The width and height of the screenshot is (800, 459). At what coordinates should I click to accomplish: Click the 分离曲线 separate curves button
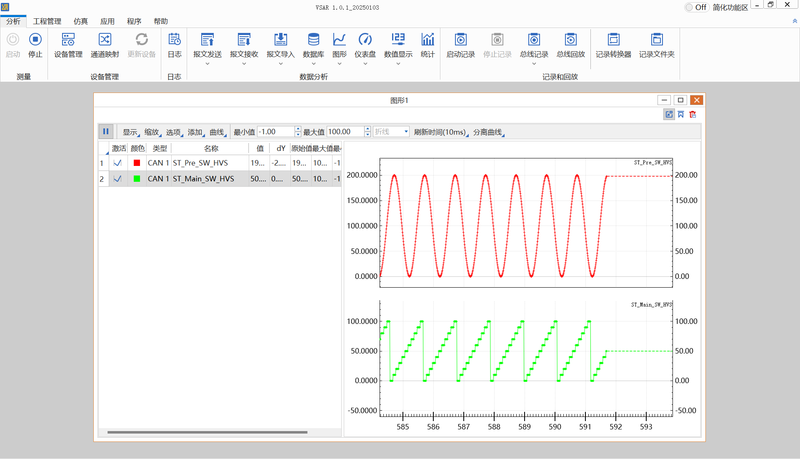click(x=488, y=132)
